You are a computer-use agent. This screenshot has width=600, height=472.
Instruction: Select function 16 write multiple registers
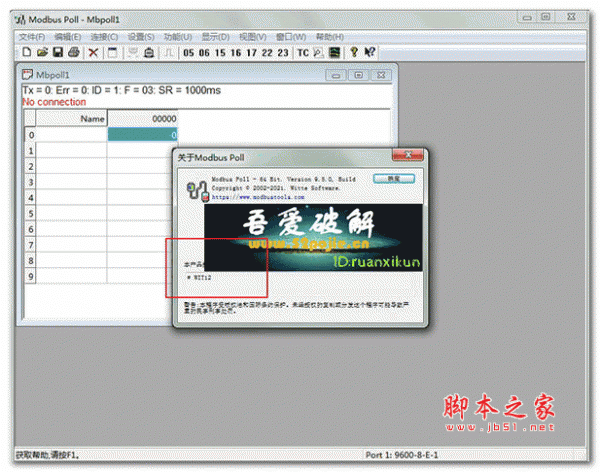click(x=236, y=53)
